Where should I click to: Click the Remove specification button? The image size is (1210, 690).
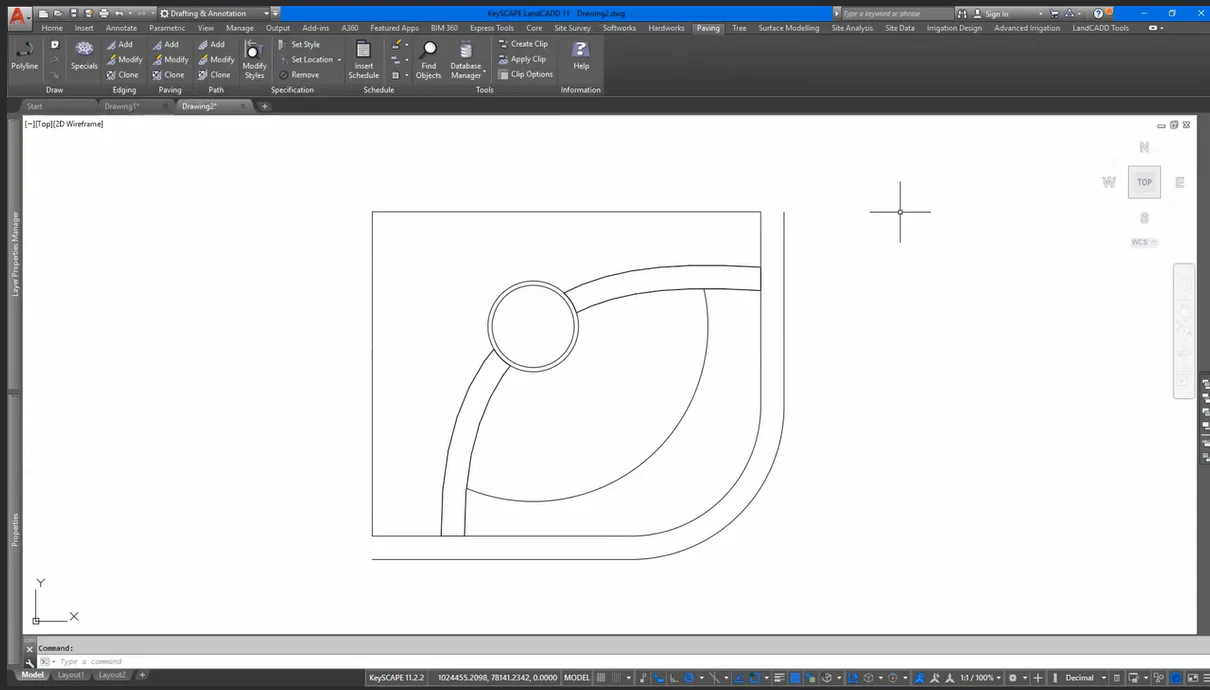point(303,74)
